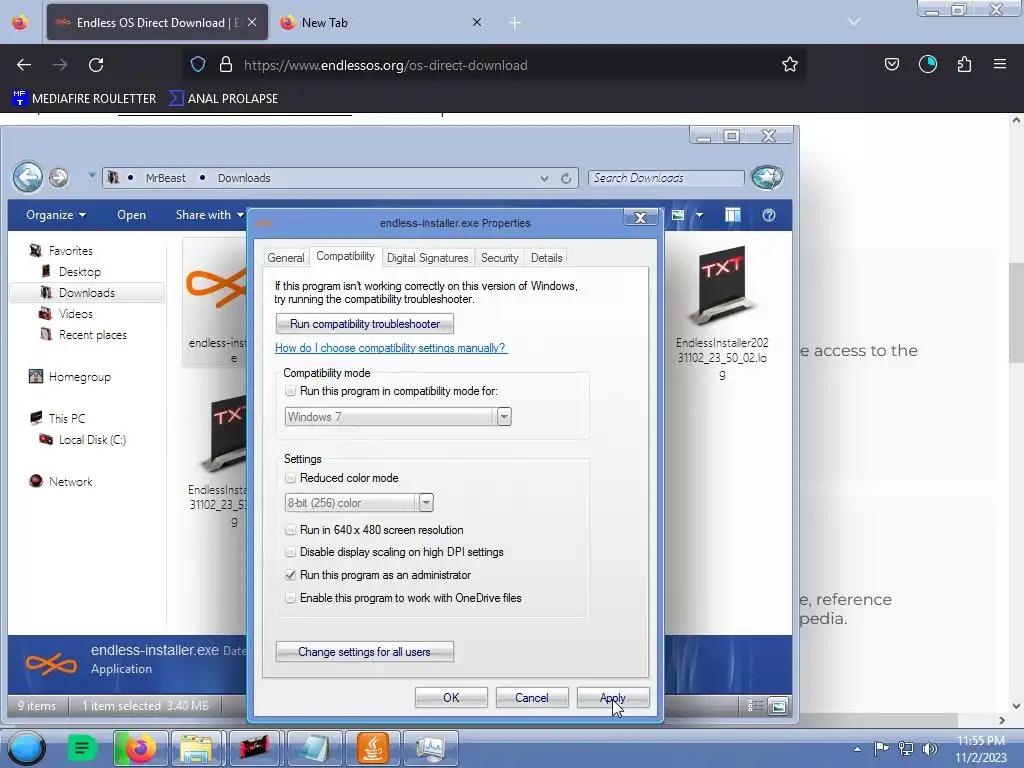Image resolution: width=1024 pixels, height=768 pixels.
Task: Click the Search Downloads field
Action: [x=666, y=178]
